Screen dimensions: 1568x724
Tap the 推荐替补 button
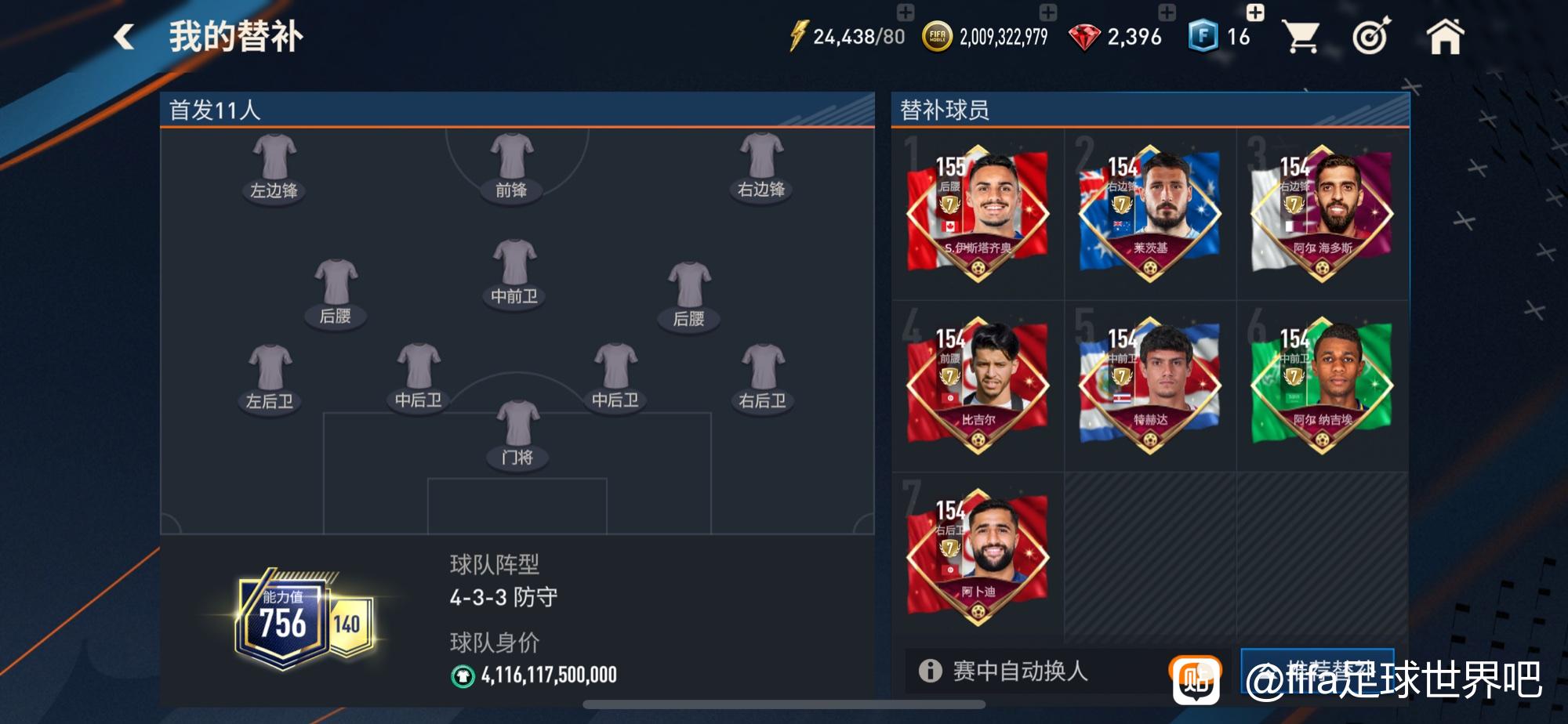pos(1317,671)
